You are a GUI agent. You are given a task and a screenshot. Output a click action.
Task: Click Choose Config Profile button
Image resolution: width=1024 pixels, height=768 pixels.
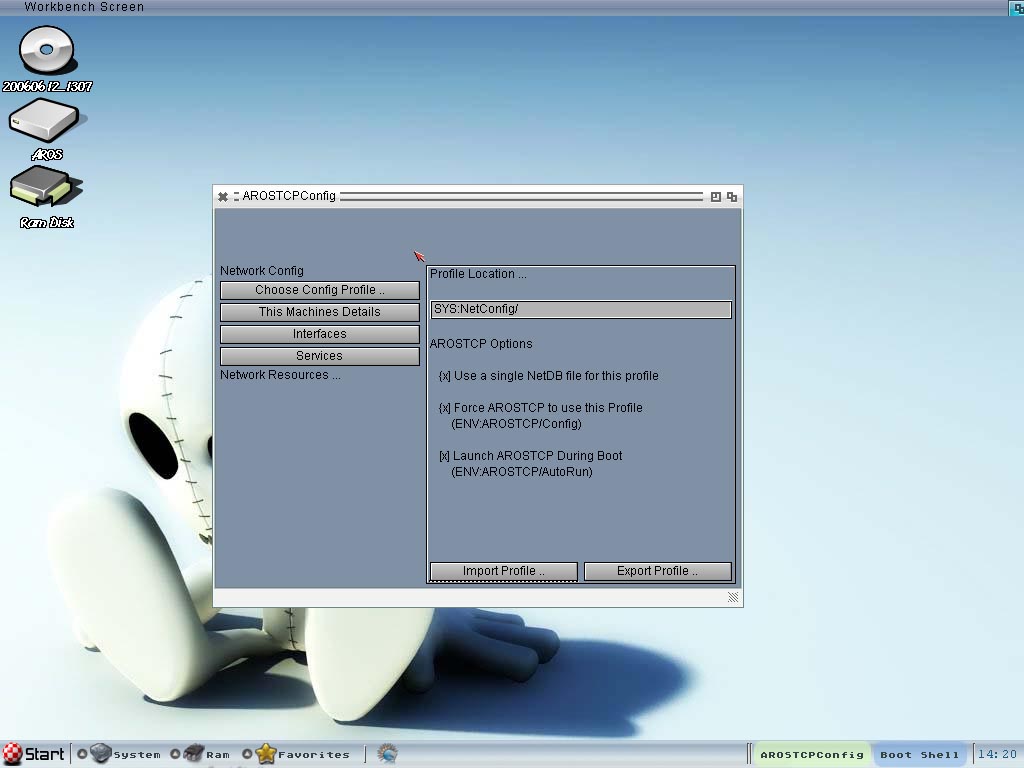pyautogui.click(x=320, y=290)
